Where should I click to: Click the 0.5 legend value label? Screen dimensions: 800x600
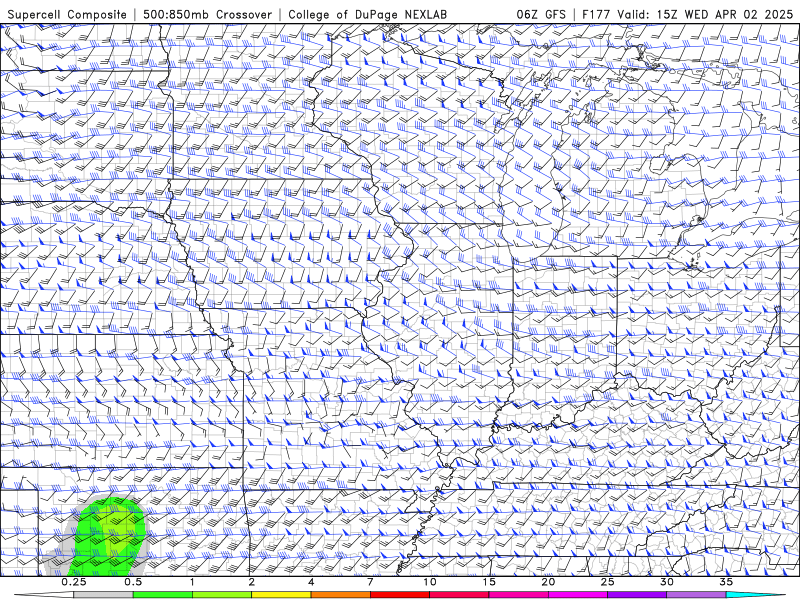[133, 582]
